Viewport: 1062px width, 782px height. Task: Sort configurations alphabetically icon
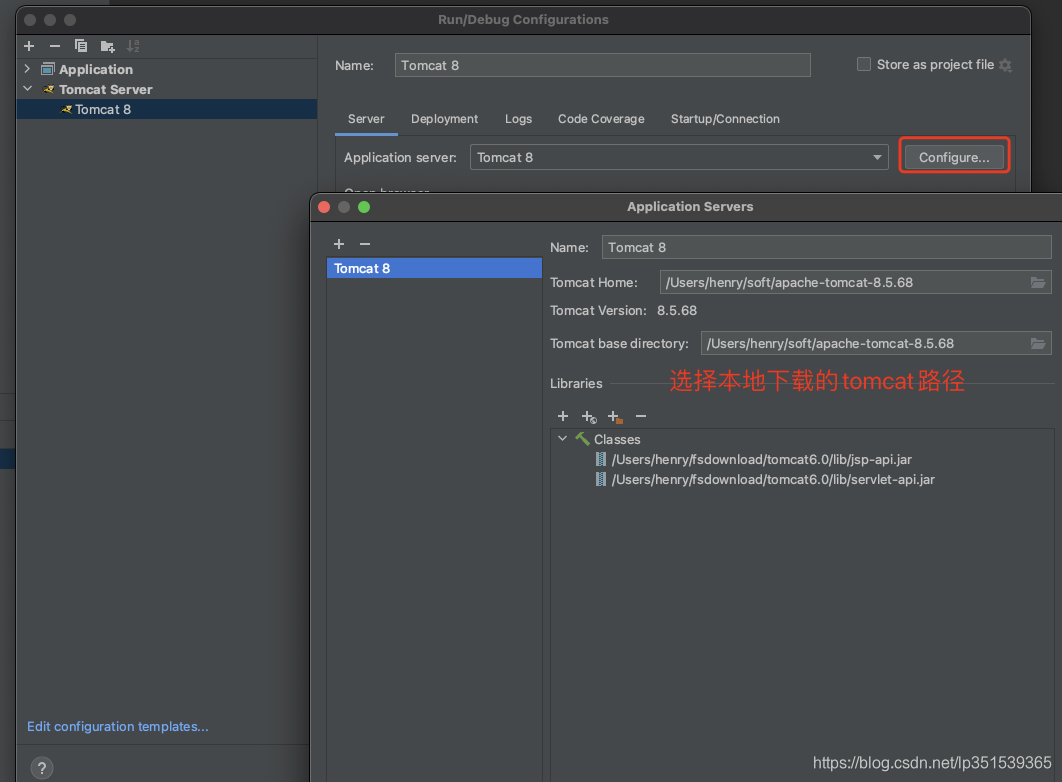[133, 46]
